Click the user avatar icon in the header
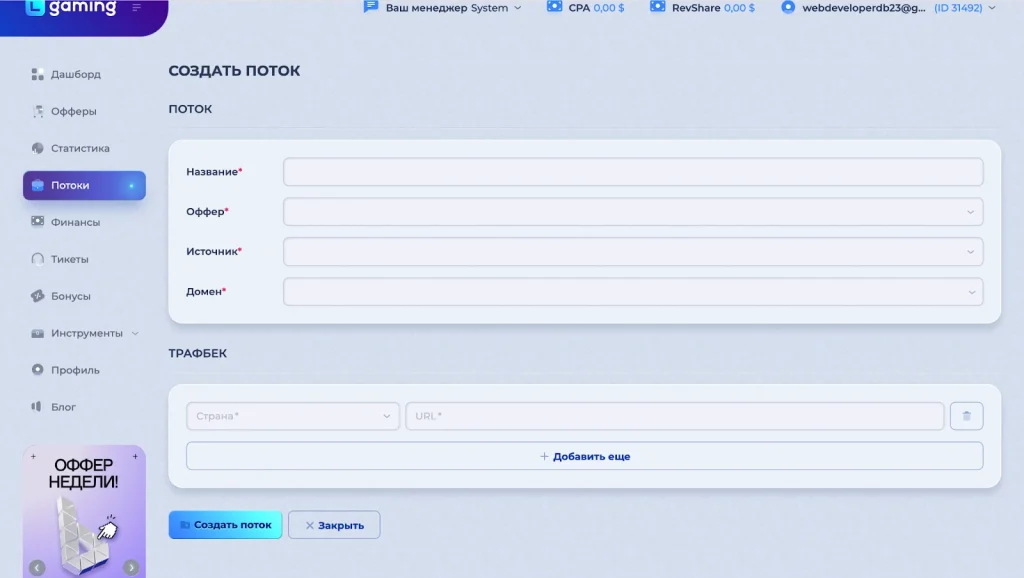Image resolution: width=1024 pixels, height=578 pixels. (x=788, y=7)
